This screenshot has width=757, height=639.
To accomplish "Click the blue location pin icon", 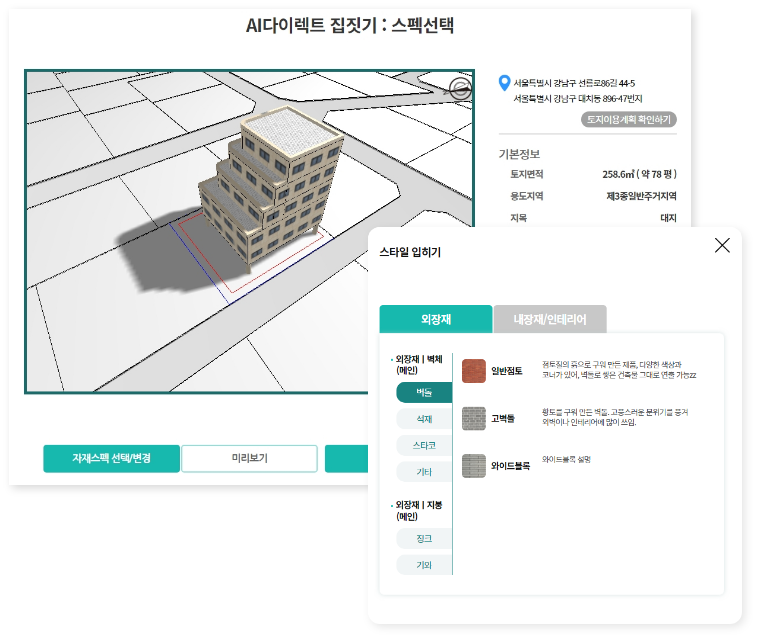I will click(x=504, y=82).
